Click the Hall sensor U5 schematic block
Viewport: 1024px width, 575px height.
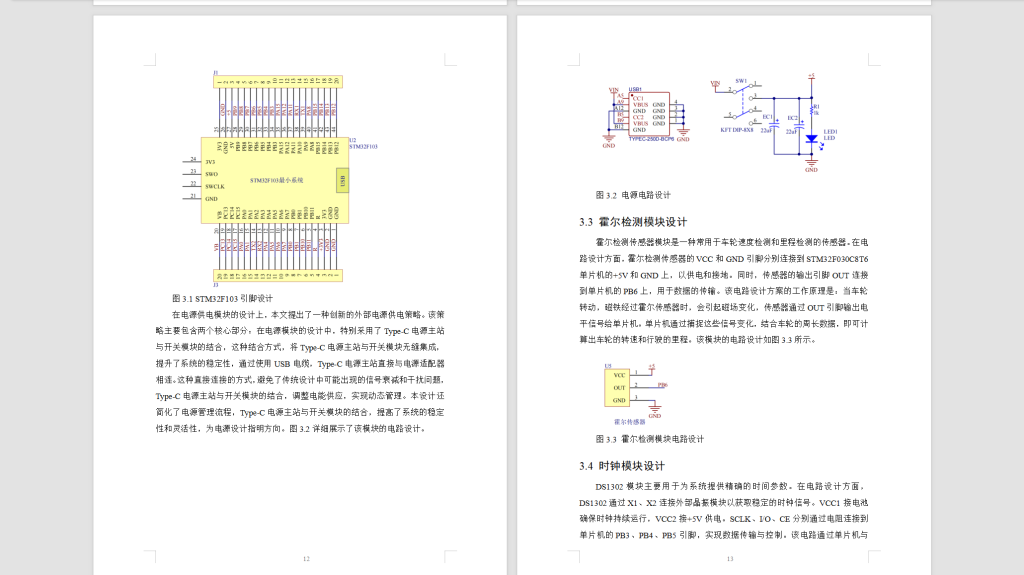(617, 387)
